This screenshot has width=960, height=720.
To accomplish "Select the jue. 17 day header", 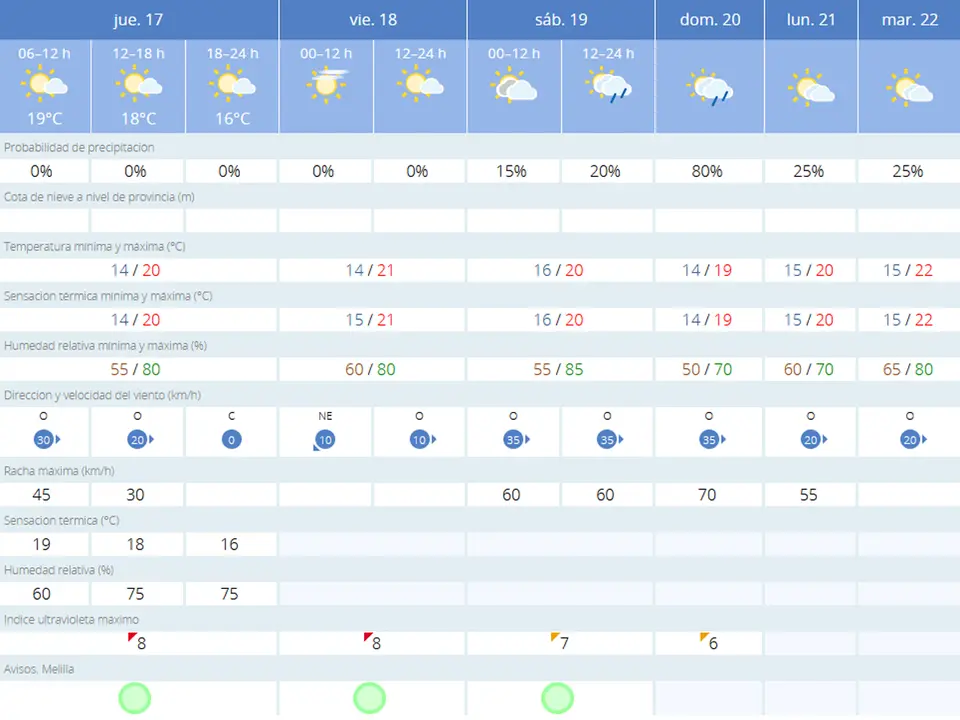I will click(138, 20).
